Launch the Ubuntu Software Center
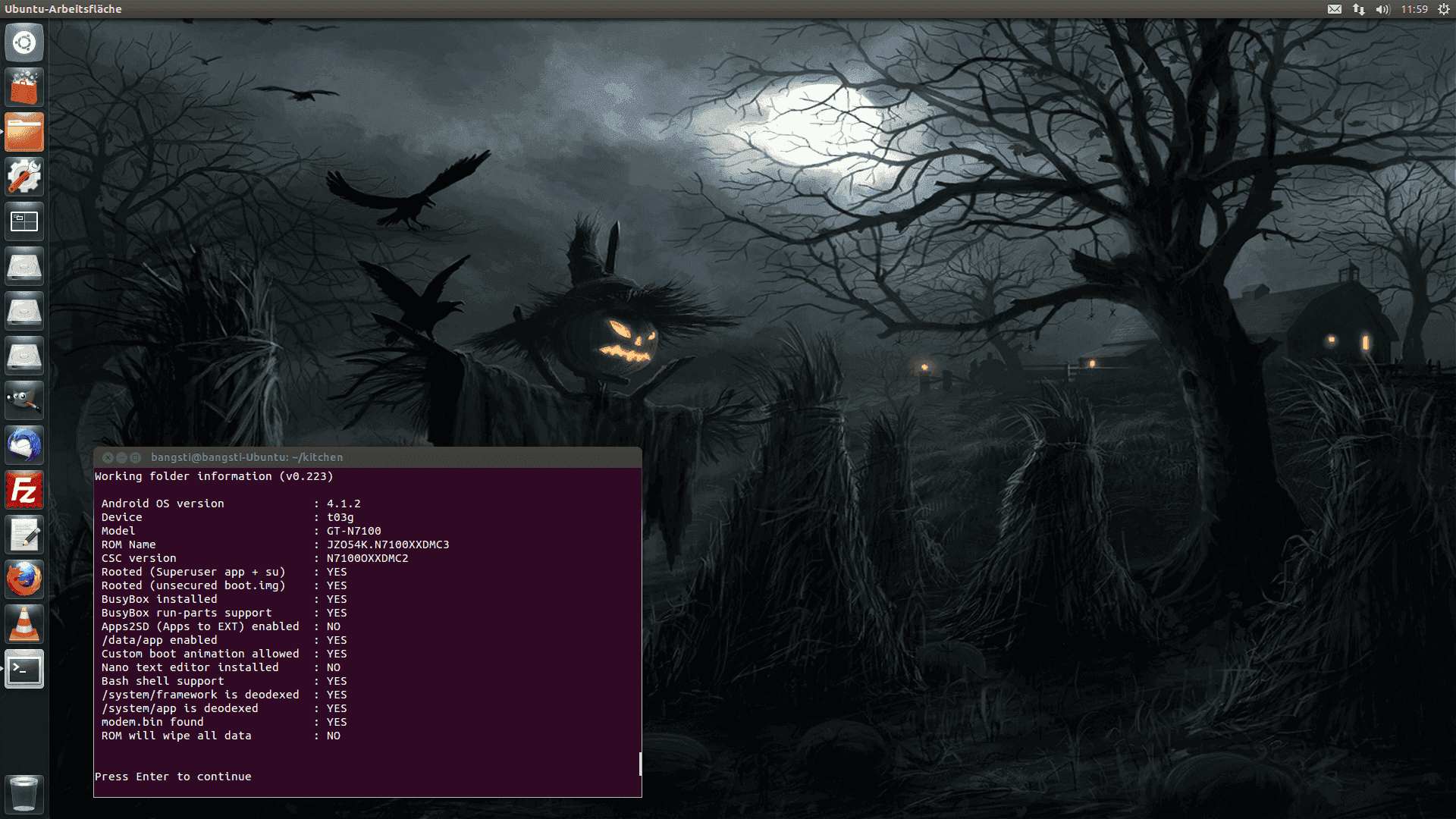The width and height of the screenshot is (1456, 819). [x=24, y=87]
